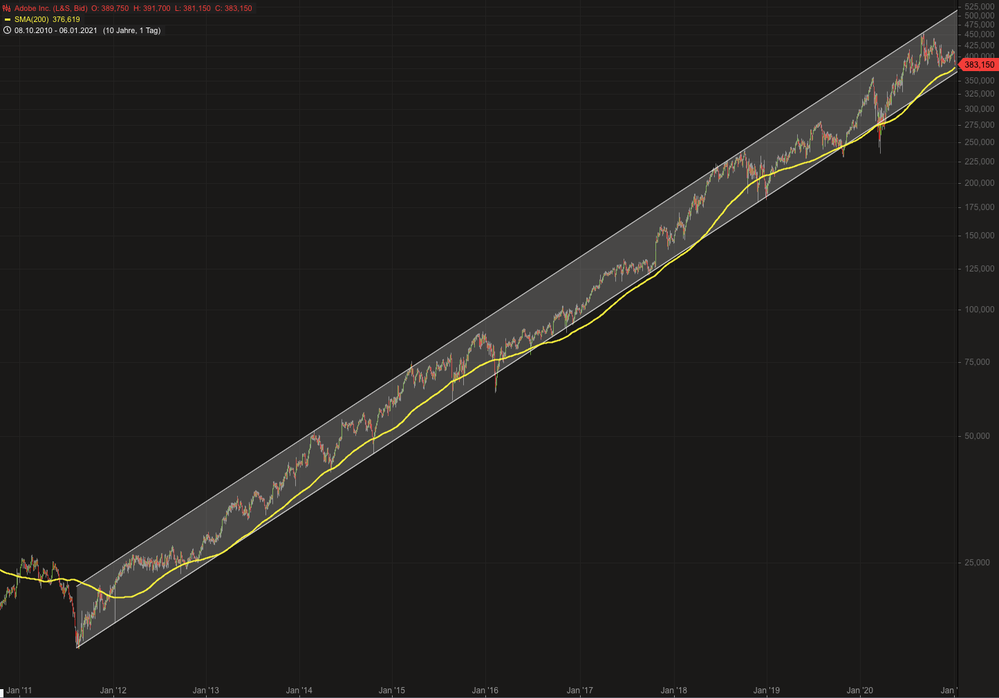Image resolution: width=999 pixels, height=698 pixels.
Task: Click the candlestick chart-type icon beside Adobe Inc.
Action: coord(7,8)
